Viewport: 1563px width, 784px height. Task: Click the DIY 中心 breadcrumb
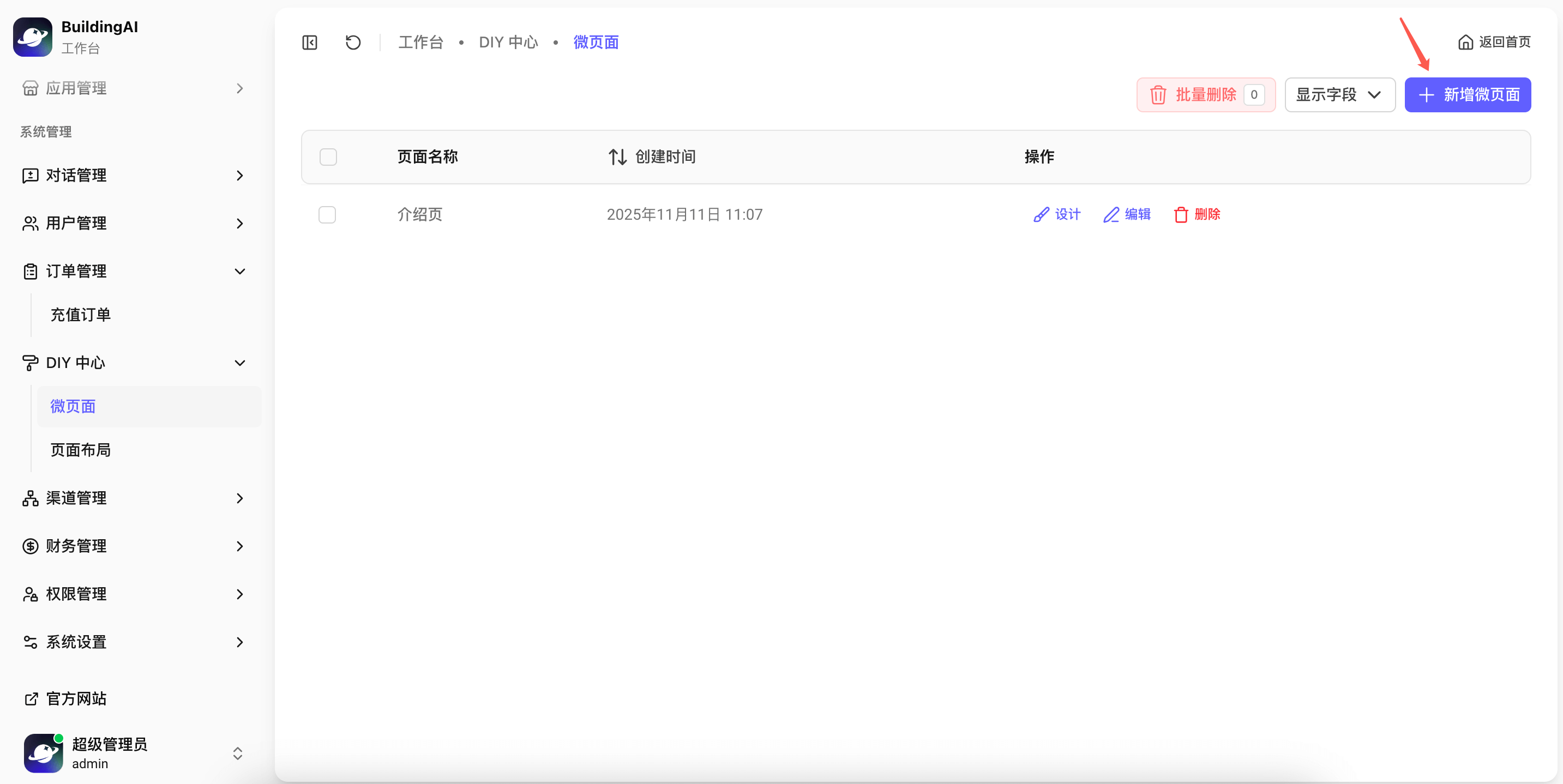pos(508,43)
